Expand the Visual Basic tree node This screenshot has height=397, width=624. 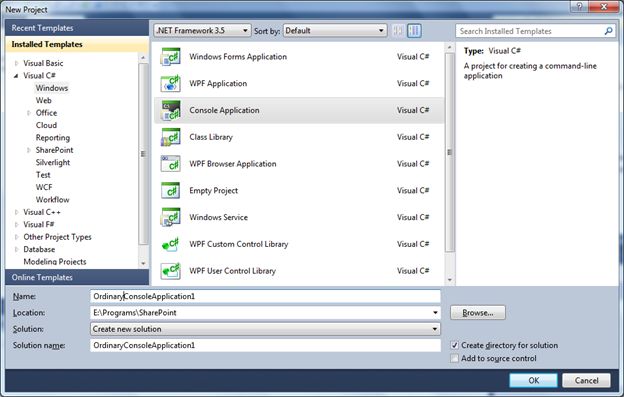(16, 63)
